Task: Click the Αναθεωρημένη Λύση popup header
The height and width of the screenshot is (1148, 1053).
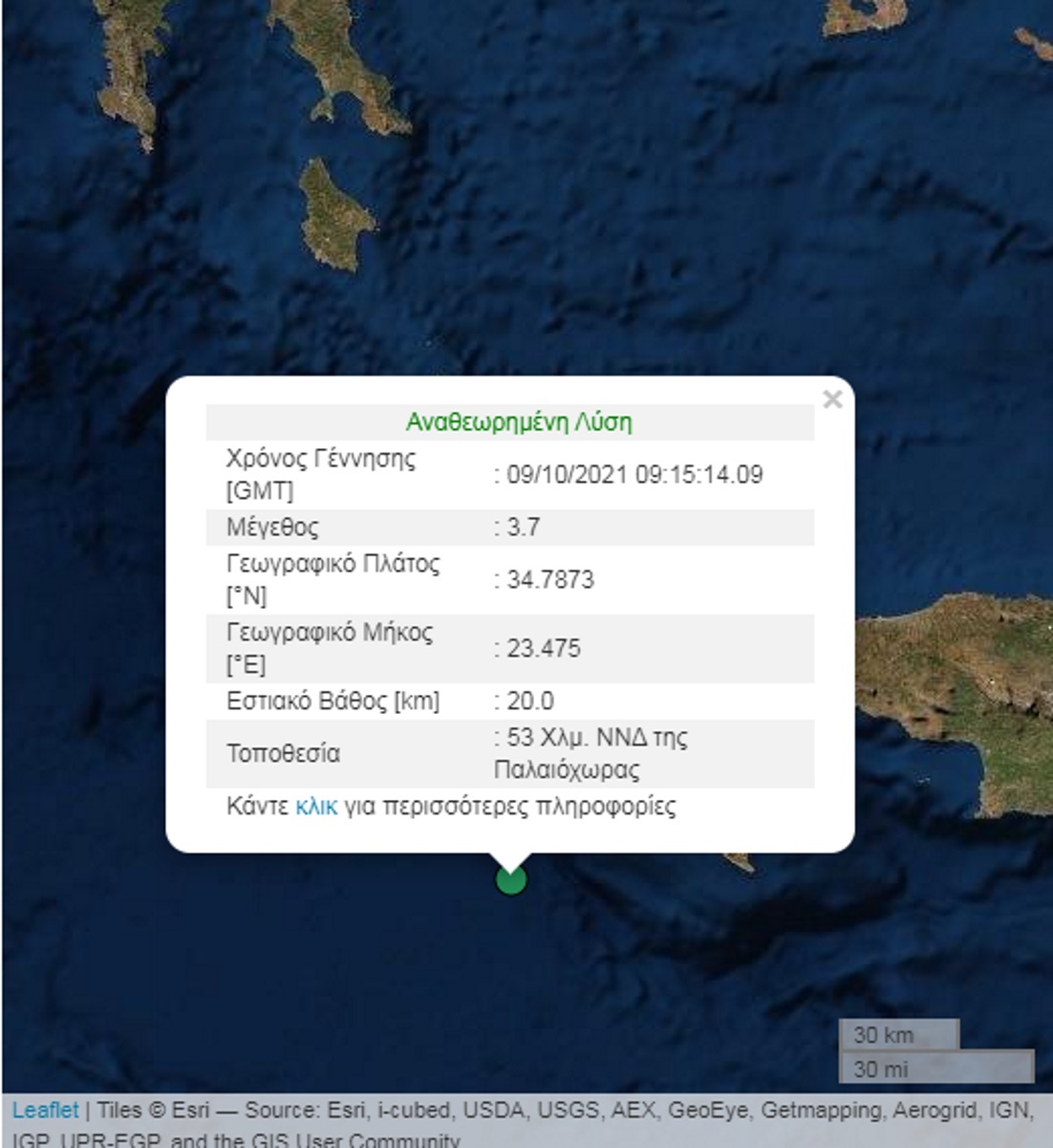Action: 519,422
